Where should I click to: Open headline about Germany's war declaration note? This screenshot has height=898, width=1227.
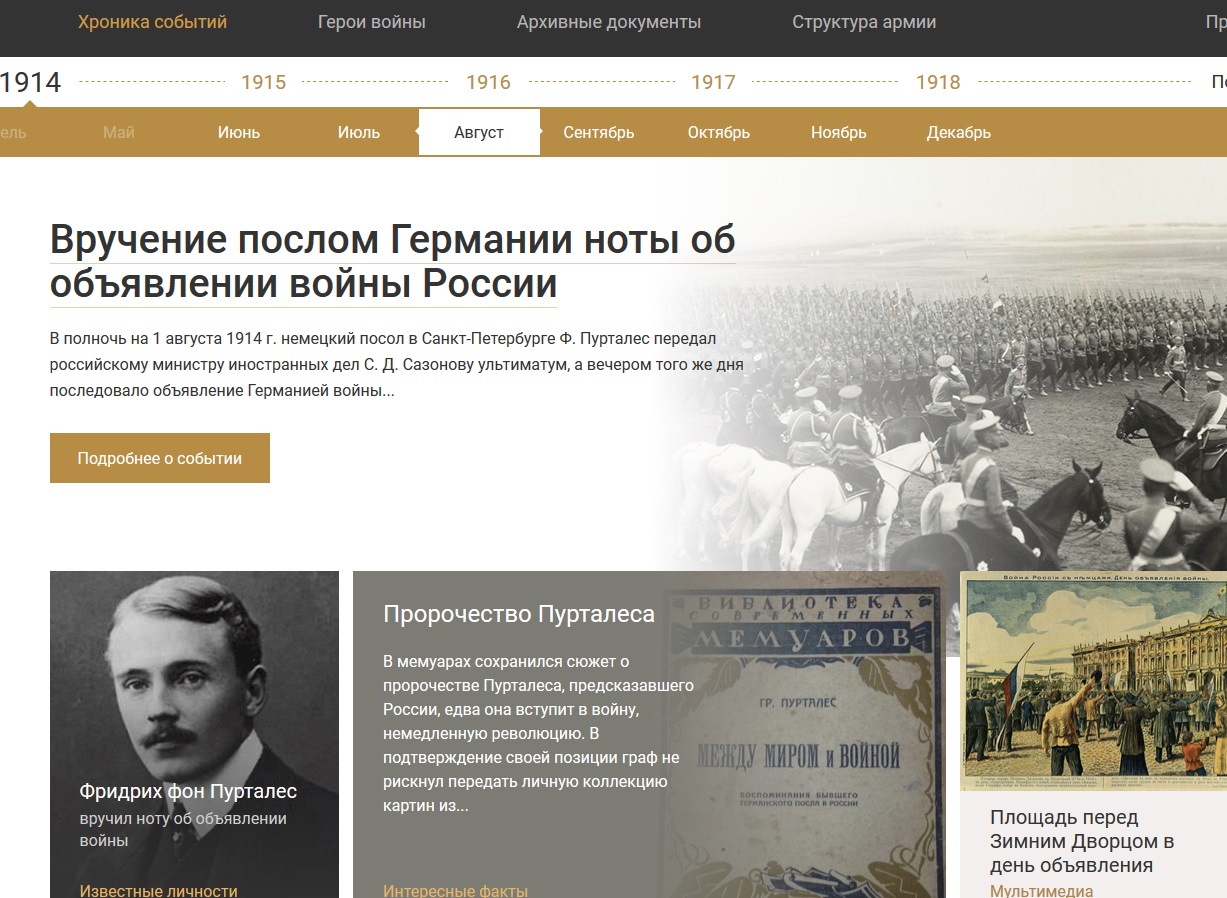tap(393, 262)
